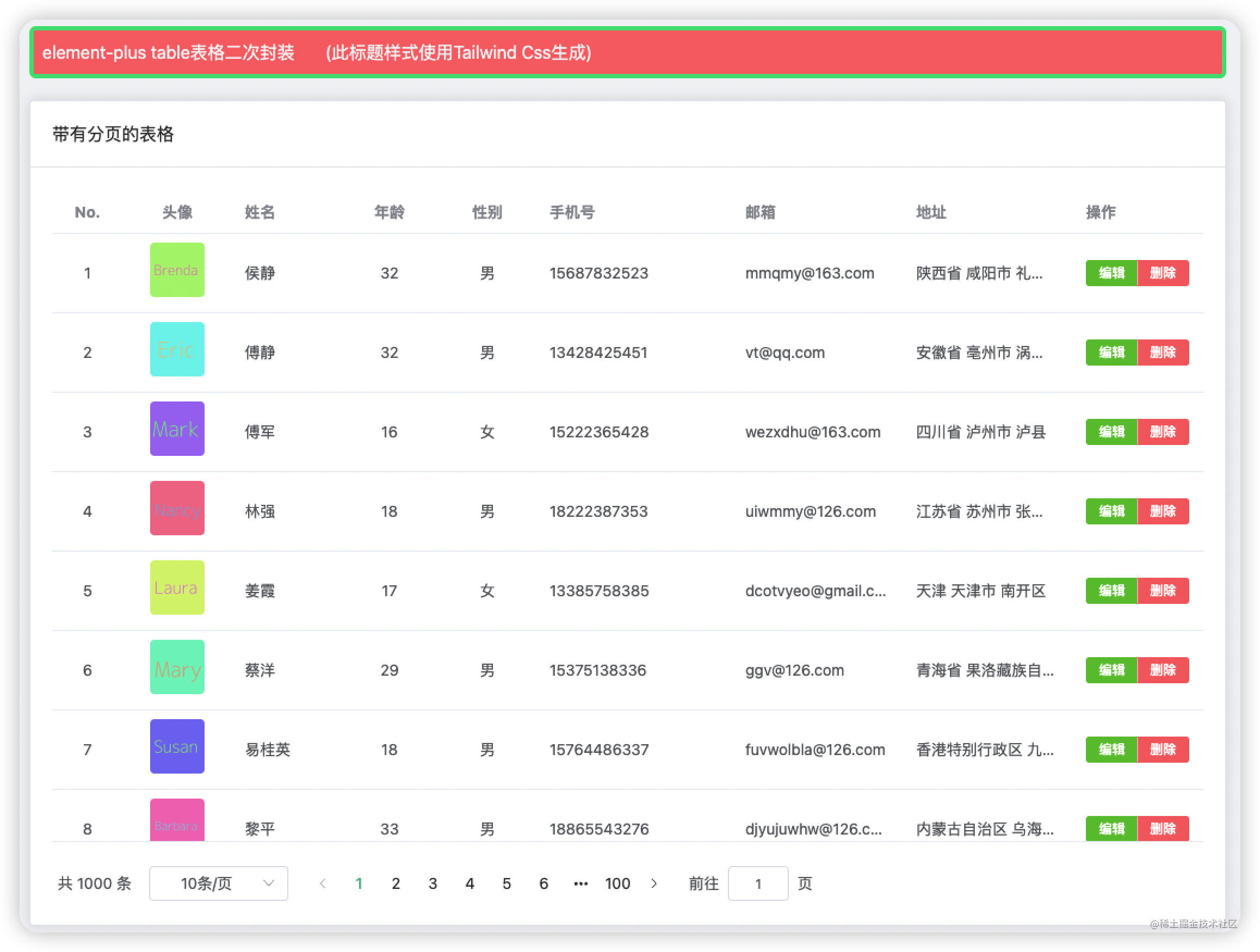Go to previous page with left arrow

point(323,883)
